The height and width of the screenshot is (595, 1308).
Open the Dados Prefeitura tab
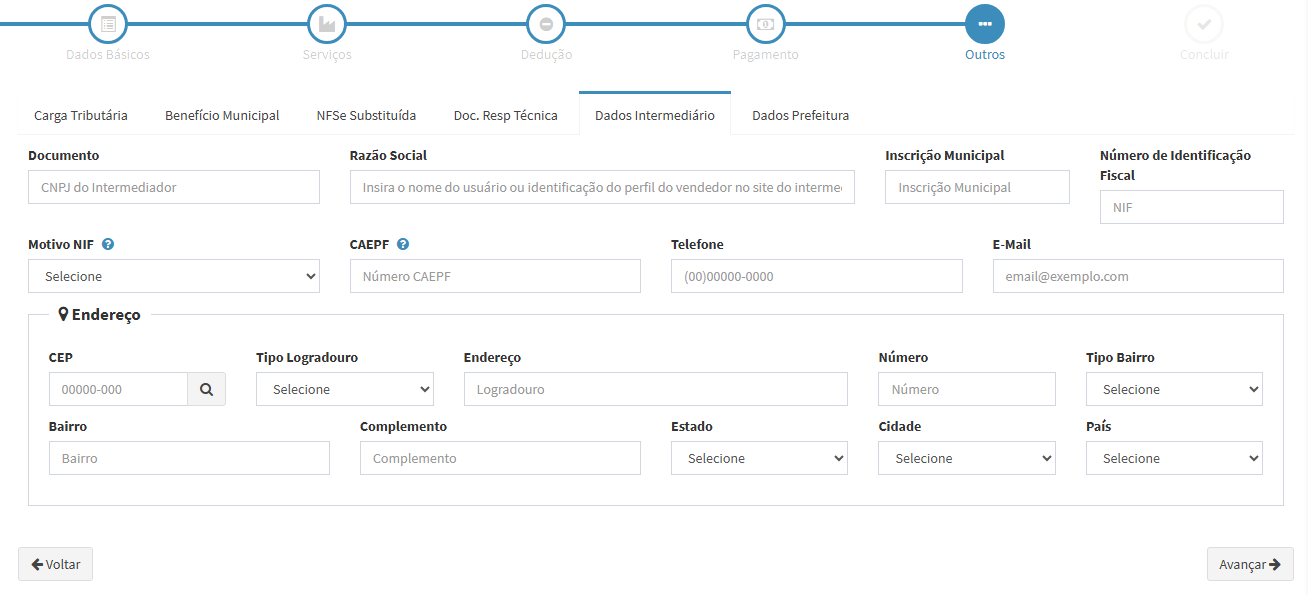(800, 115)
